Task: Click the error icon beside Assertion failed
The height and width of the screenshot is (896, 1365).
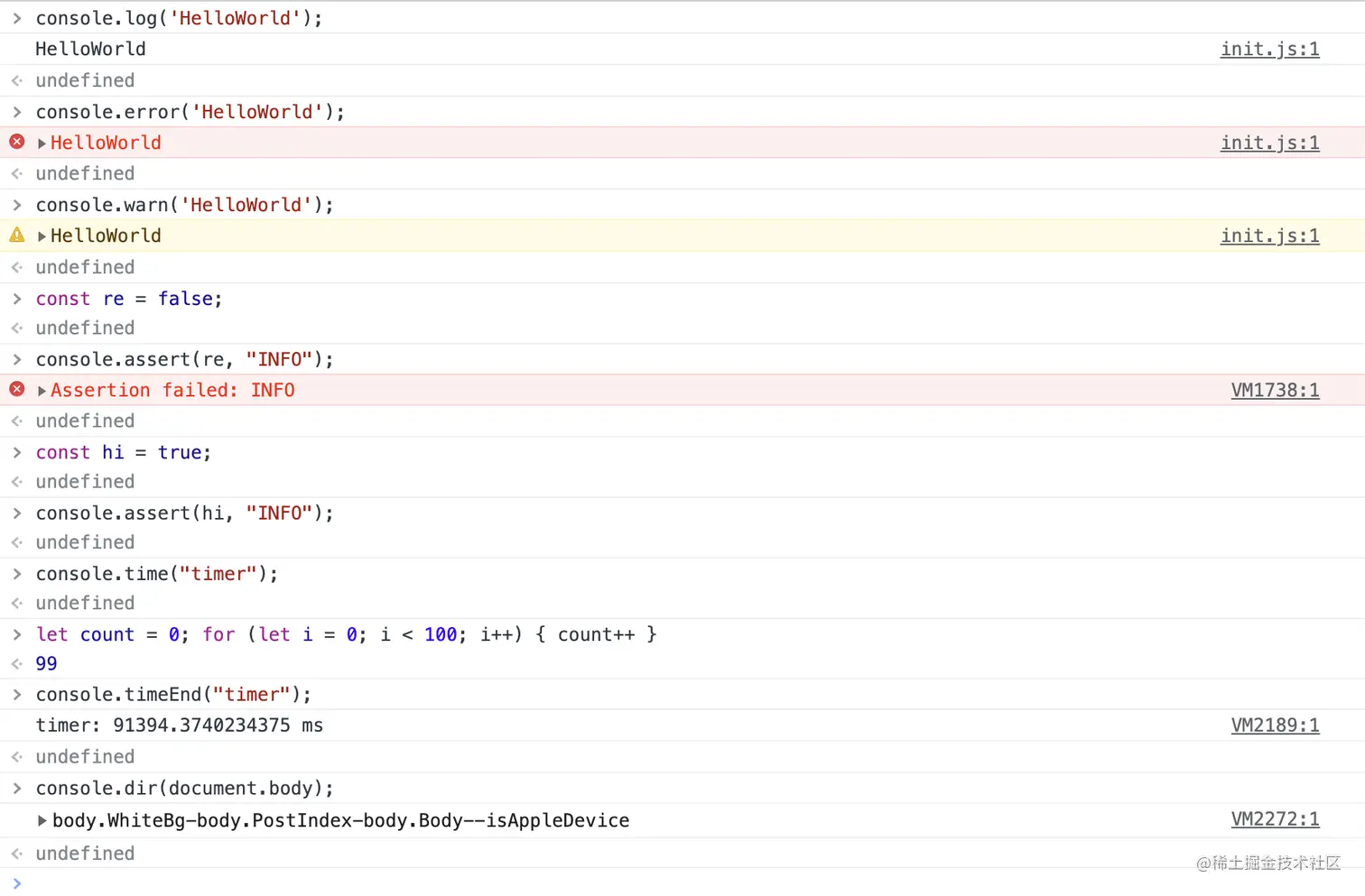Action: (17, 389)
